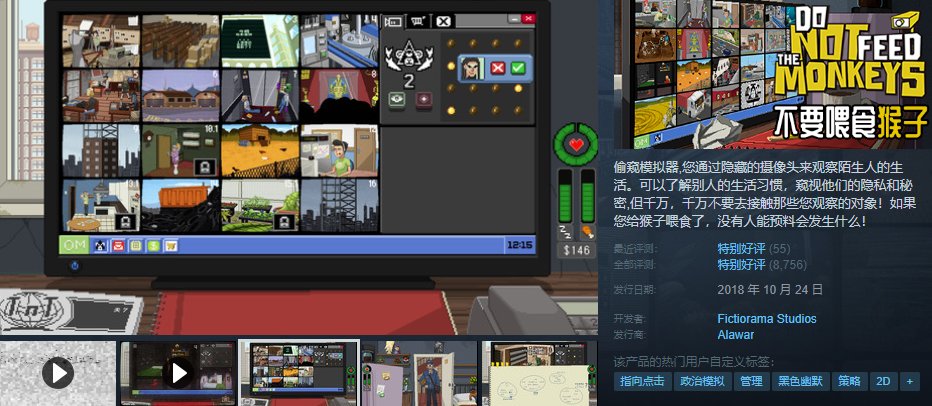
Task: Play the second video thumbnail
Action: (x=178, y=373)
